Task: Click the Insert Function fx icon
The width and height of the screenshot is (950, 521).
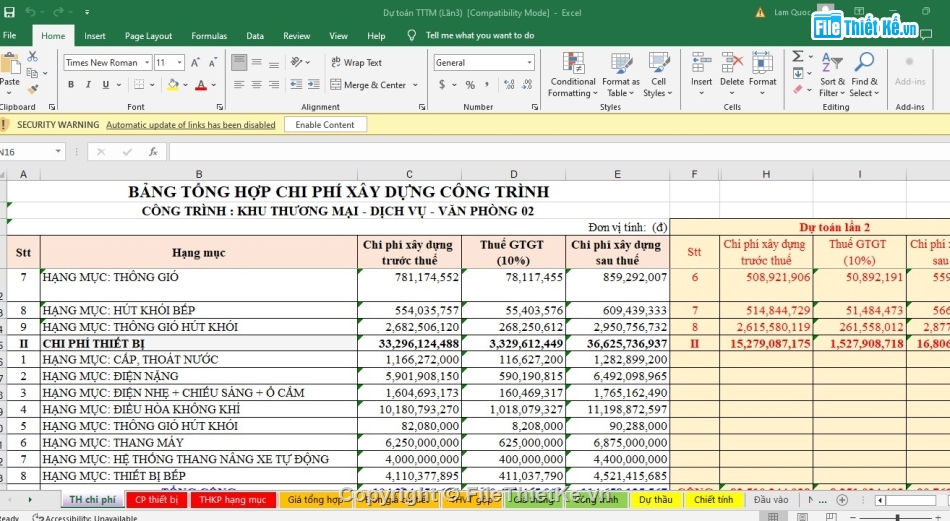Action: point(153,151)
